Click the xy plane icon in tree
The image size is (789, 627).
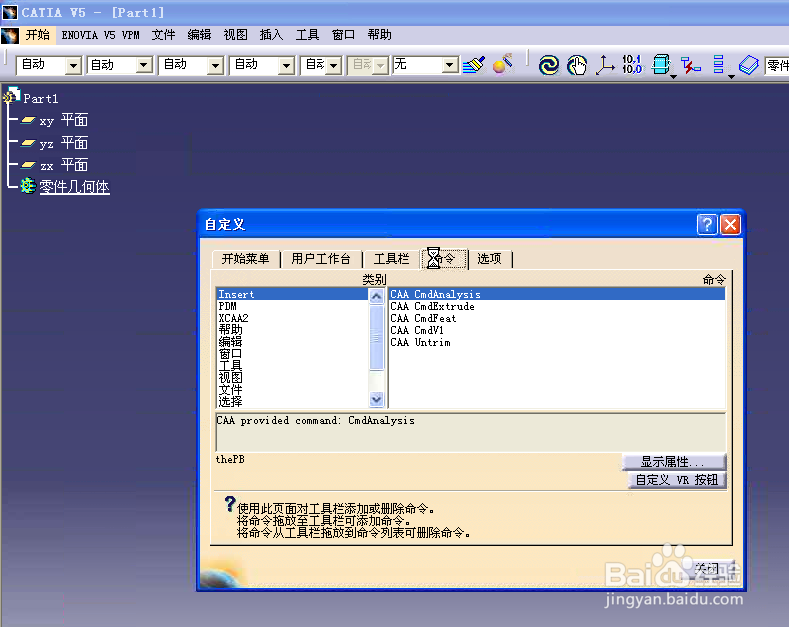pos(28,120)
